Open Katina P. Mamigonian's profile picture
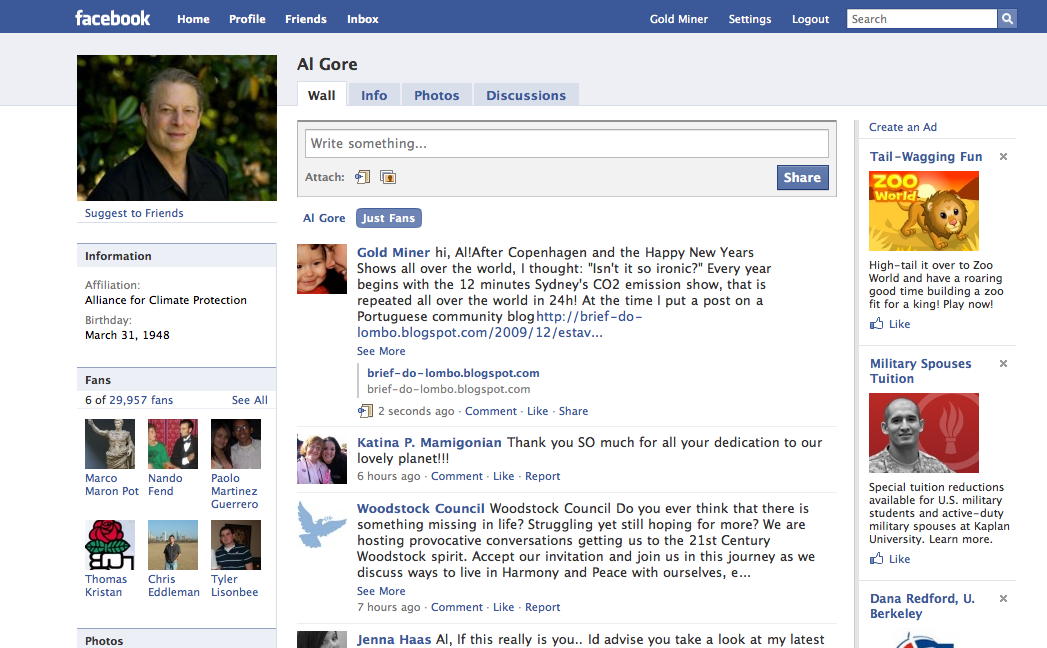1047x648 pixels. [322, 459]
